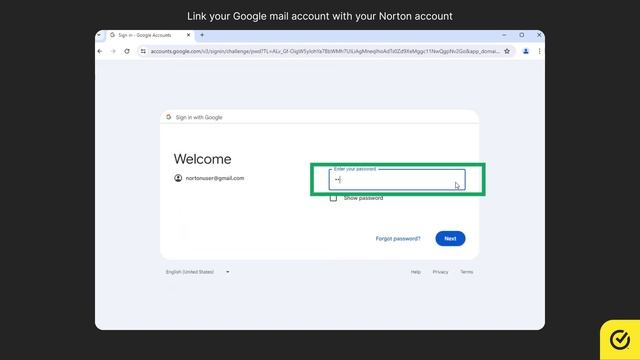Click the Norton checkmark logo
Image resolution: width=640 pixels, height=360 pixels.
620,340
